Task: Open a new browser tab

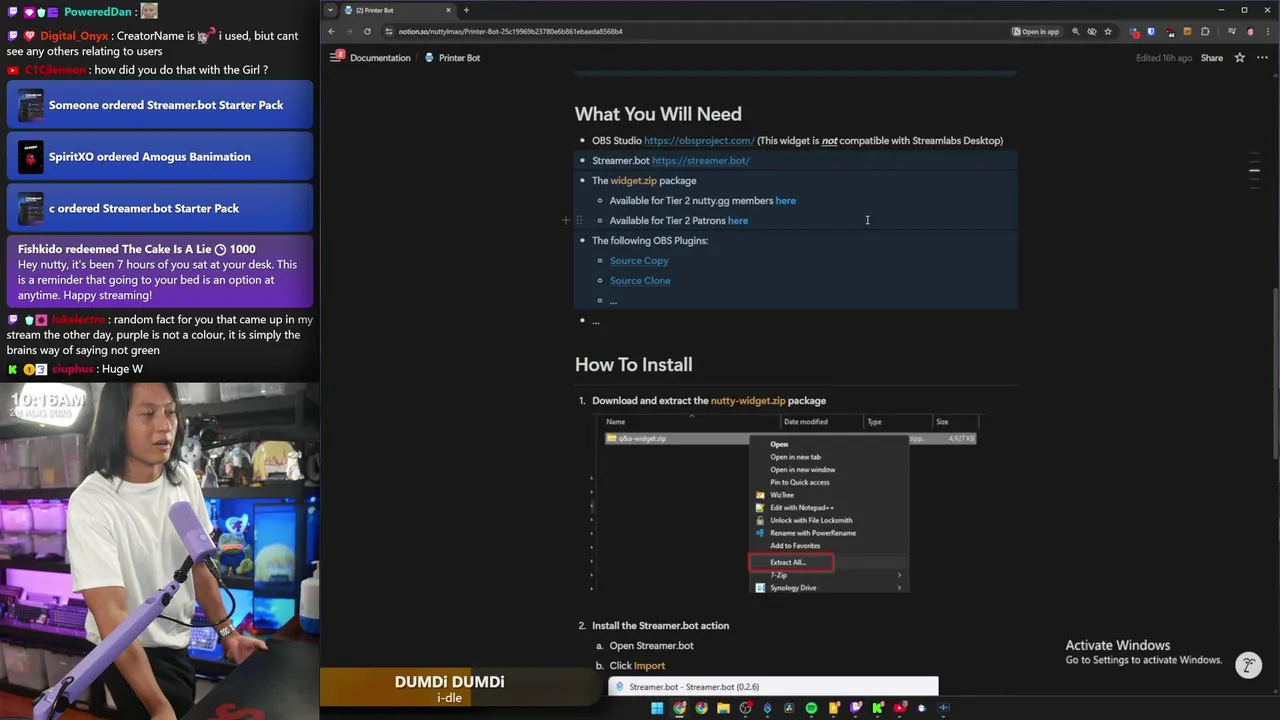Action: [466, 10]
